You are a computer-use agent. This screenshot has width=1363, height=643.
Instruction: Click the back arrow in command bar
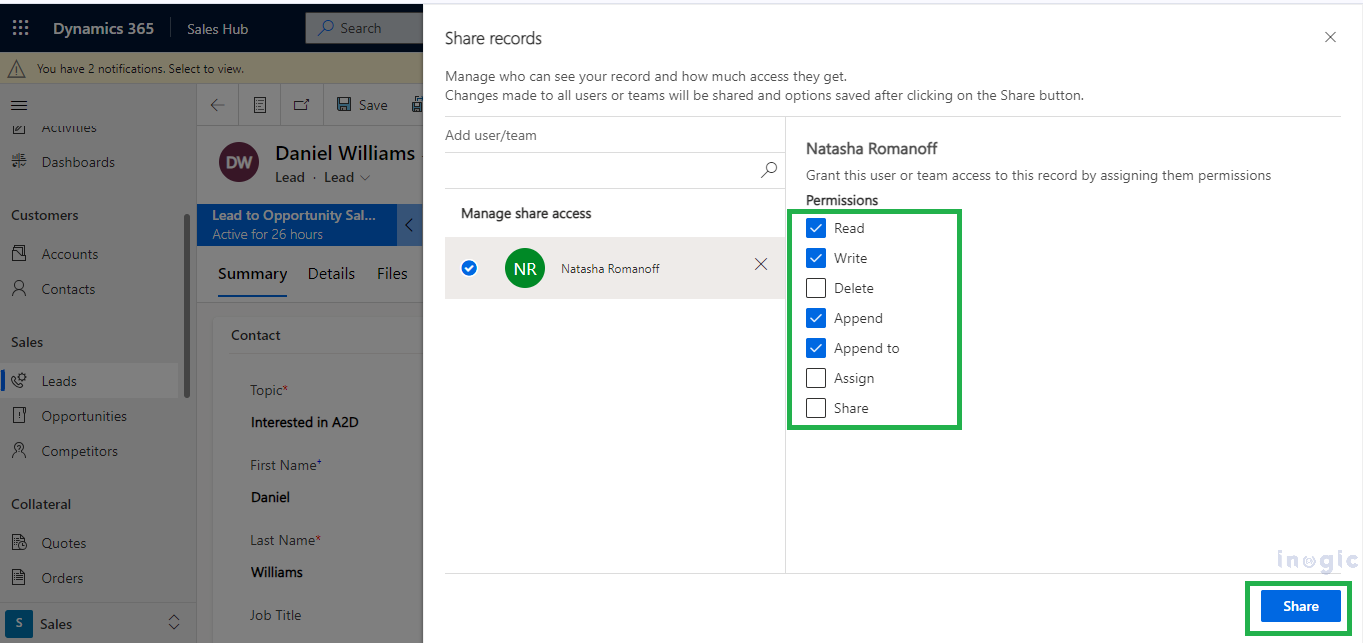click(218, 105)
